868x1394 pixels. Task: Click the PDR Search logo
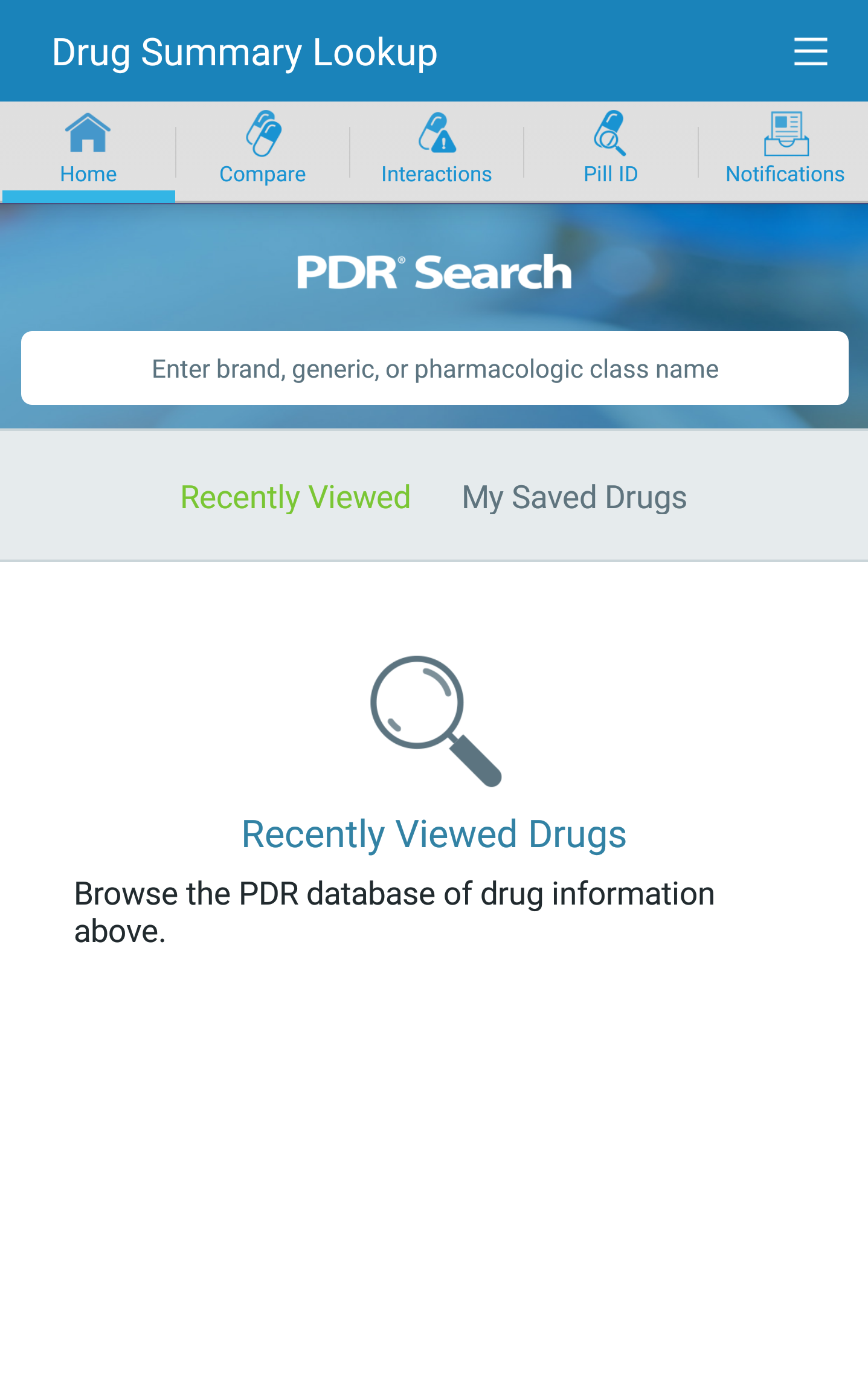click(434, 272)
